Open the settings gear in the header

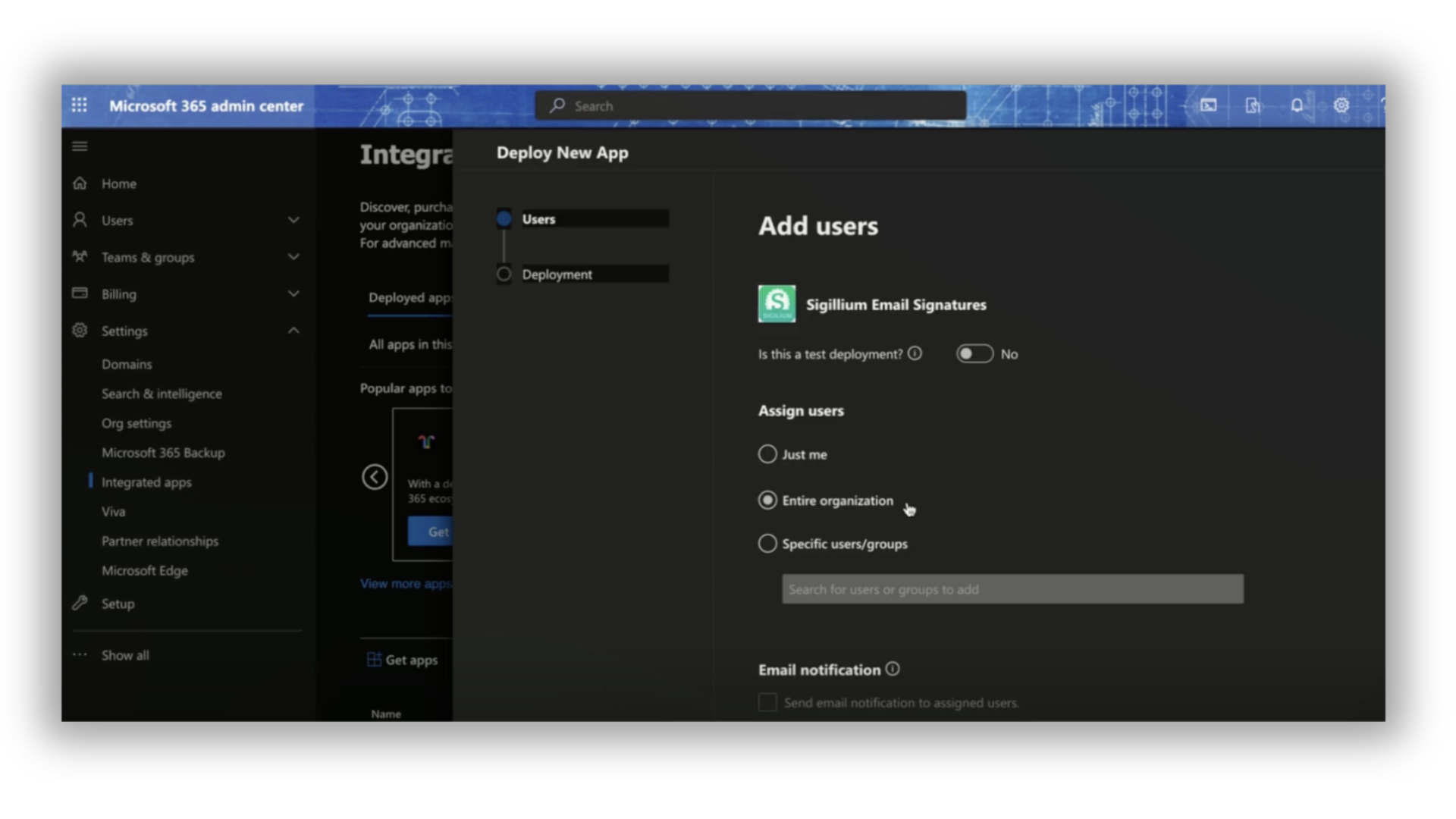(x=1341, y=105)
